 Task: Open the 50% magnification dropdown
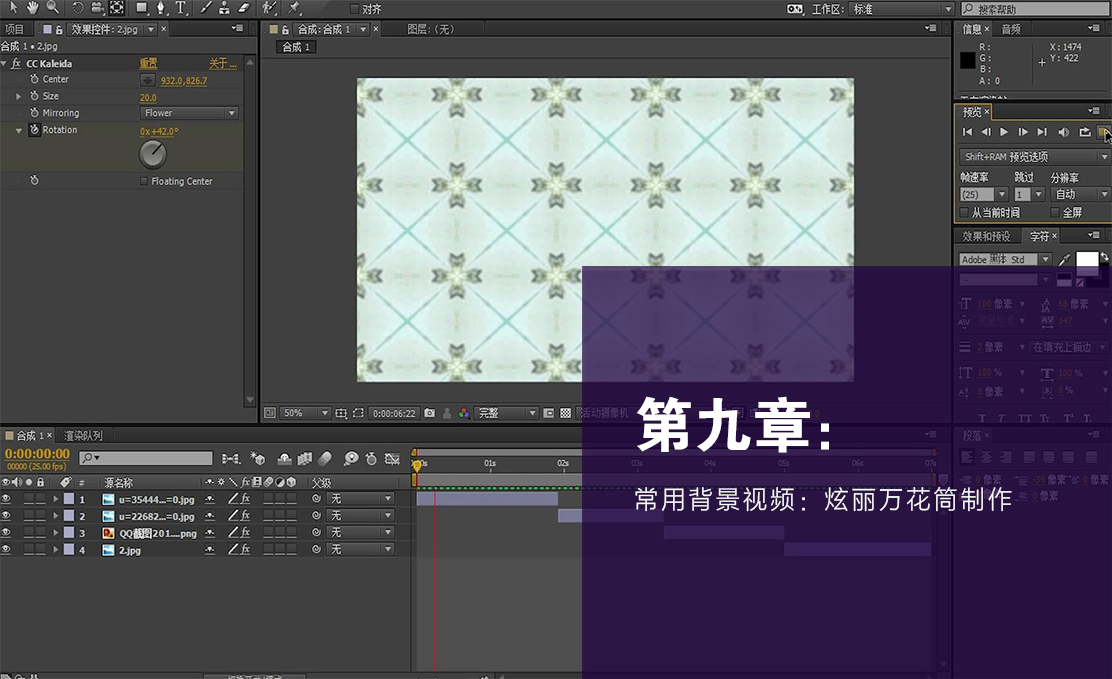(306, 413)
